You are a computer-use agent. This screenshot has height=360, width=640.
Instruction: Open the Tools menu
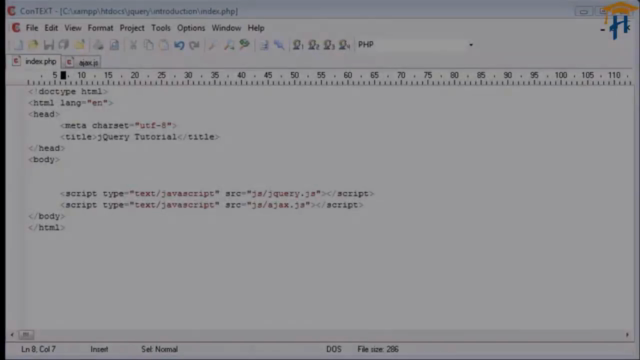point(161,28)
